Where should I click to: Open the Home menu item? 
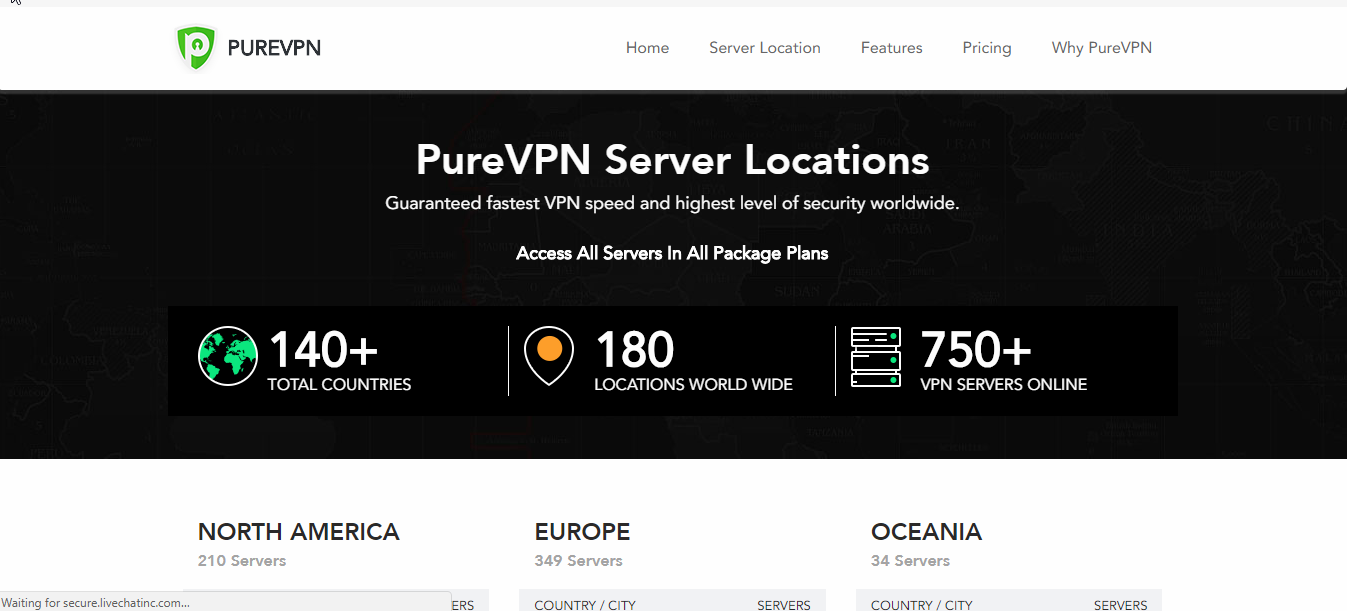coord(647,48)
